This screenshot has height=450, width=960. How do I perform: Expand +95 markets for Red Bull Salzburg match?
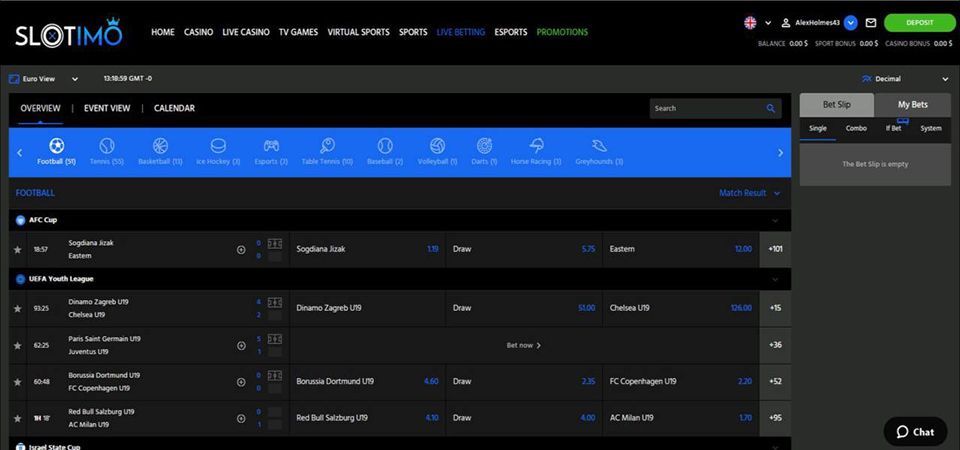775,418
